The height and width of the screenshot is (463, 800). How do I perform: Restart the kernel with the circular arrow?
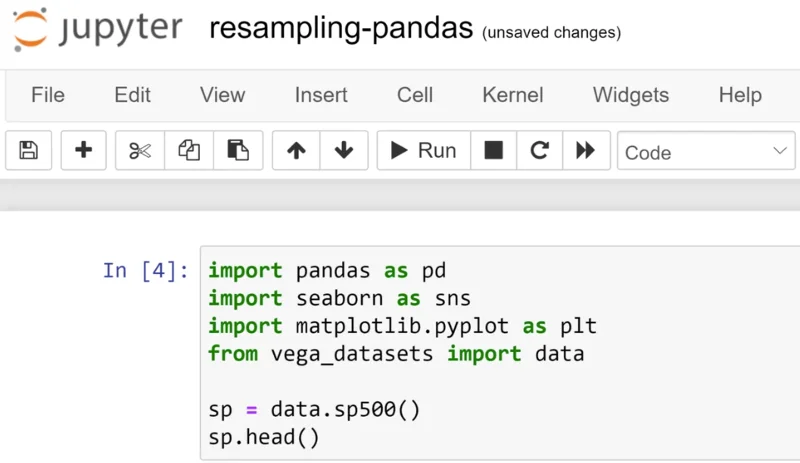539,150
